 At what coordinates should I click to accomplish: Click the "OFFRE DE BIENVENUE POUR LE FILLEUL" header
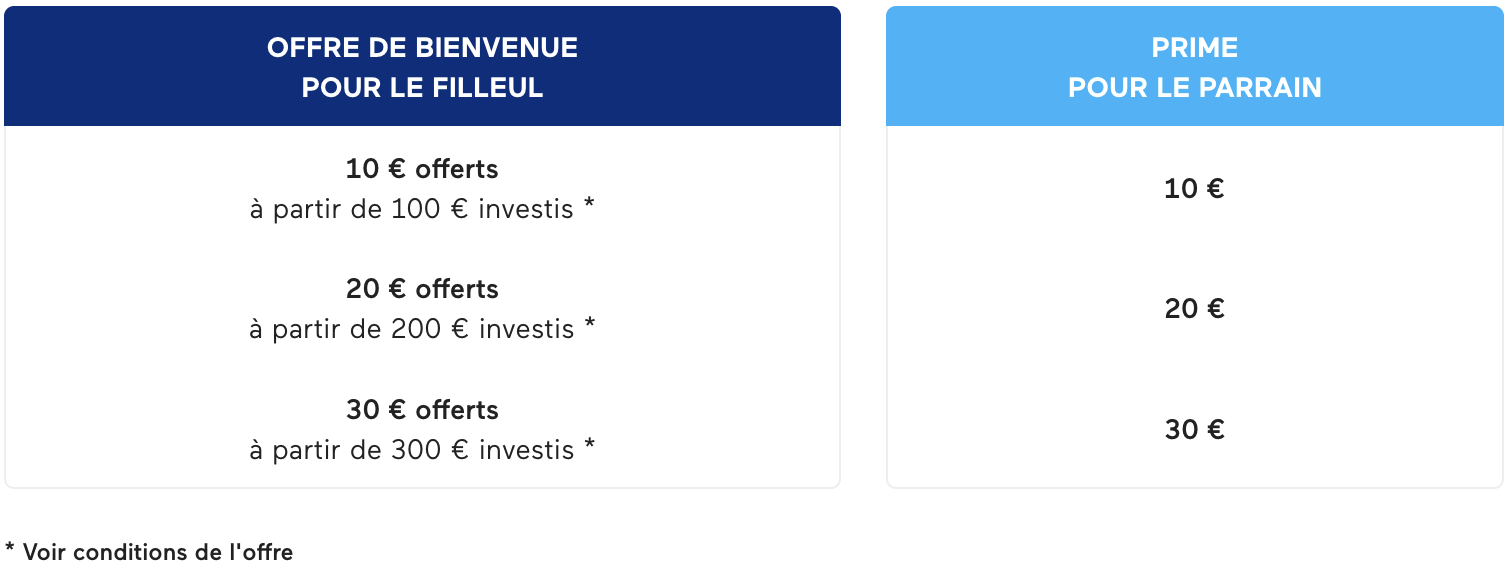422,66
